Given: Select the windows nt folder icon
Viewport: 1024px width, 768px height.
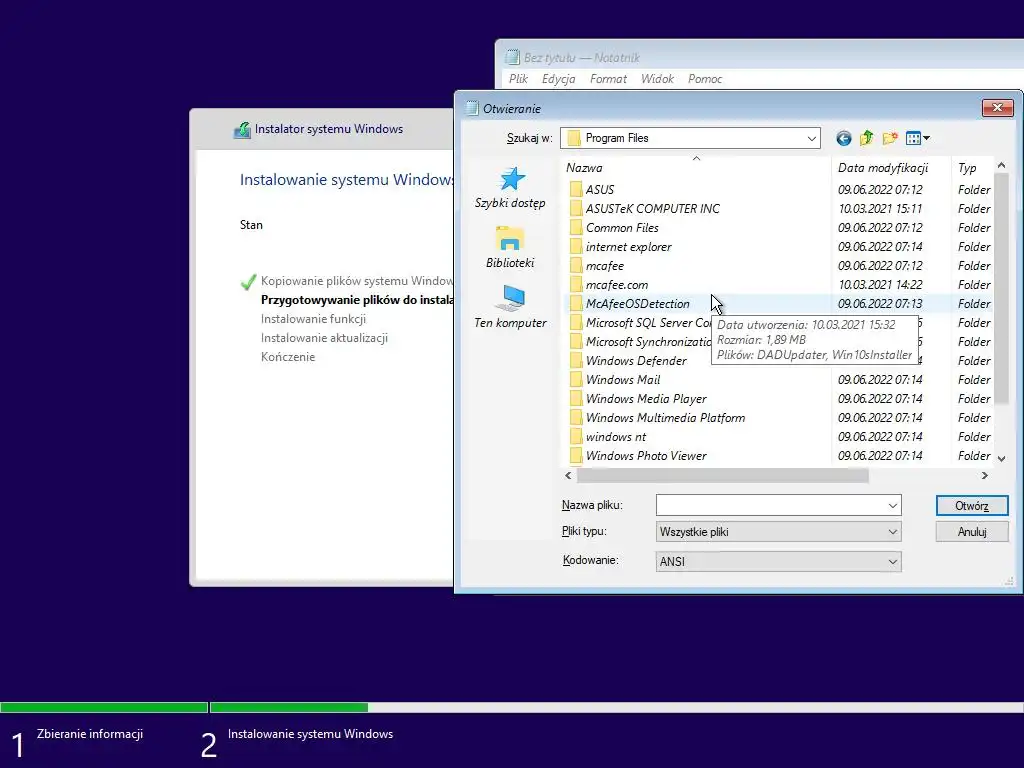Looking at the screenshot, I should pyautogui.click(x=575, y=436).
